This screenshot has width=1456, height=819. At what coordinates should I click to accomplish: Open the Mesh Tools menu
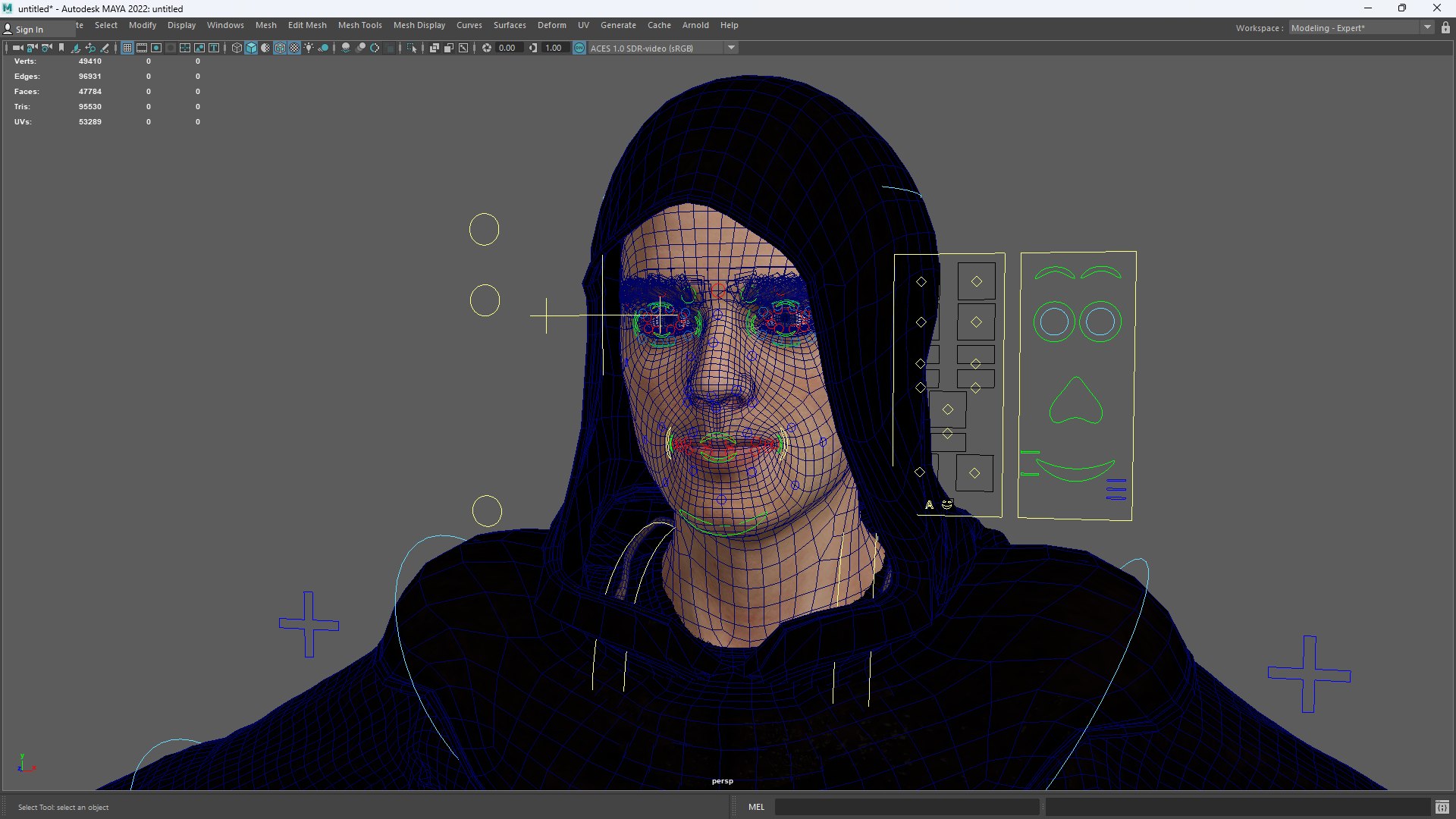pyautogui.click(x=359, y=25)
